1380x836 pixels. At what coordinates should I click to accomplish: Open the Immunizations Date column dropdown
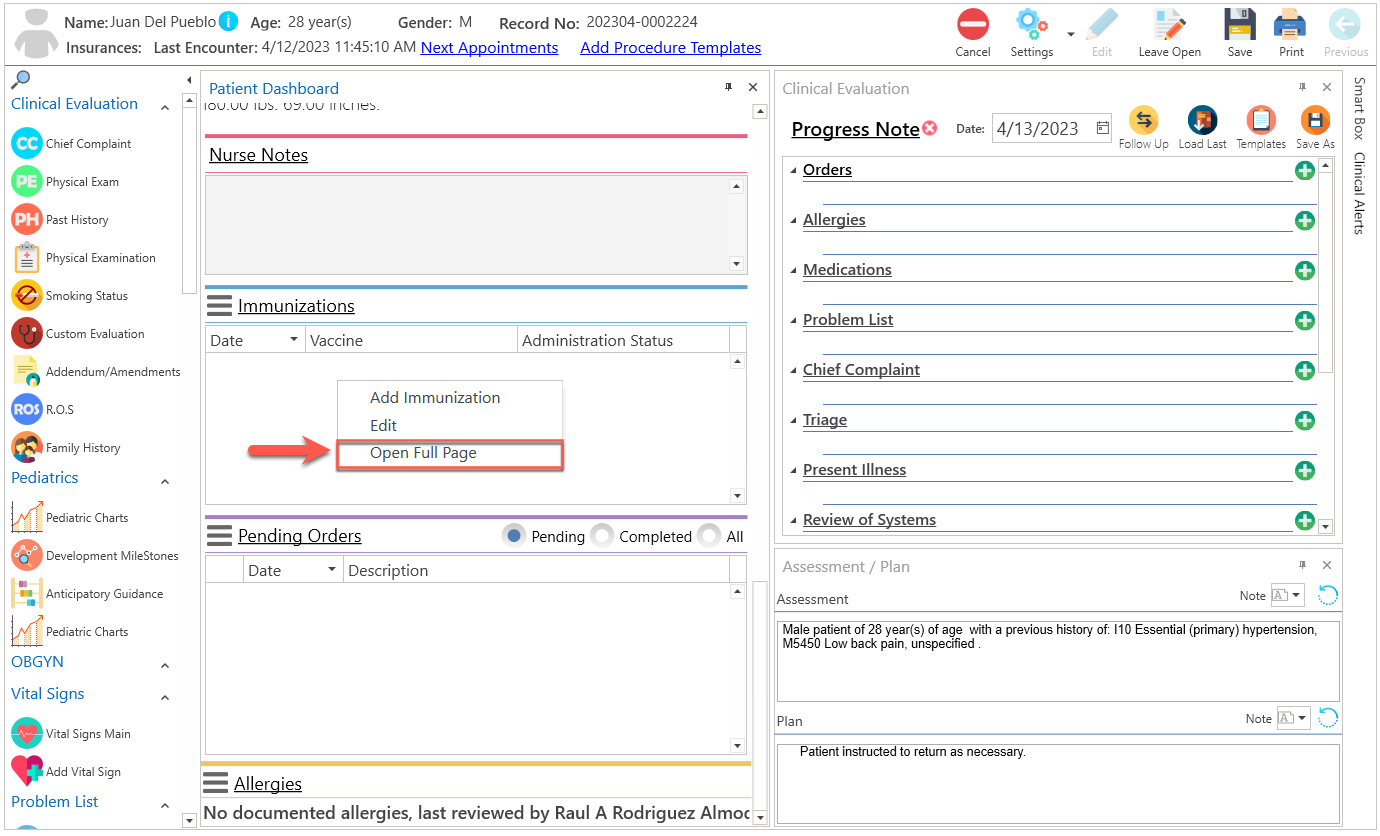[x=293, y=340]
